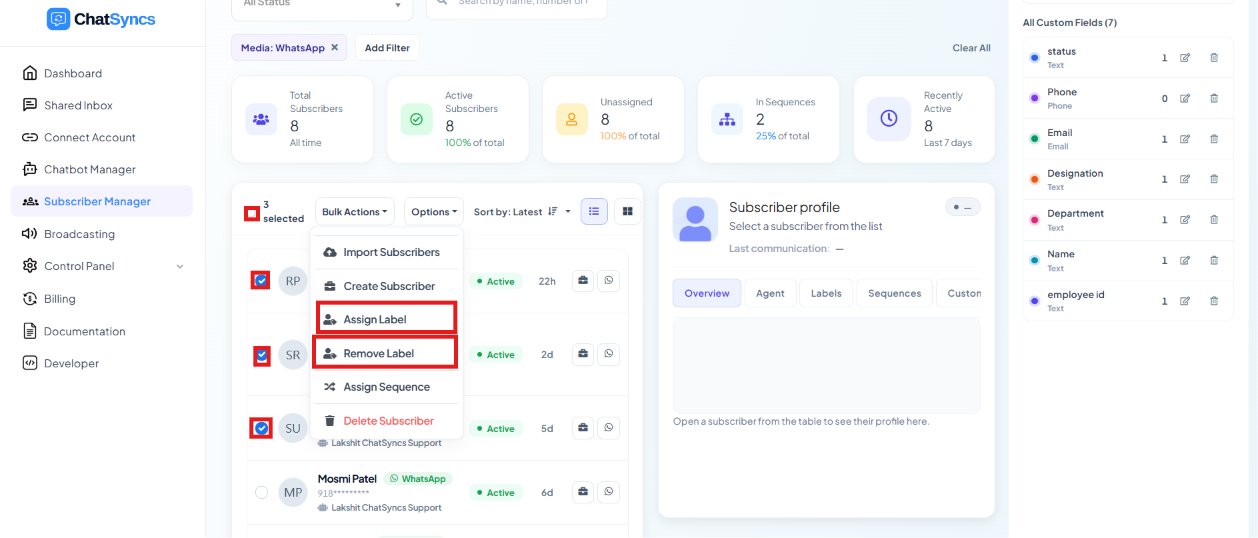
Task: Click briefcase icon in 2d row
Action: point(583,354)
